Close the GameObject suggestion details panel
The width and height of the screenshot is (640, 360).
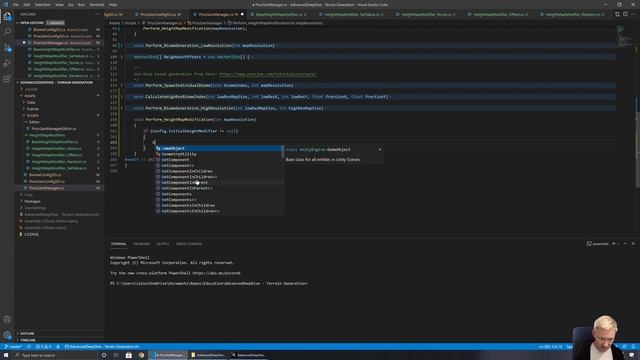point(380,150)
